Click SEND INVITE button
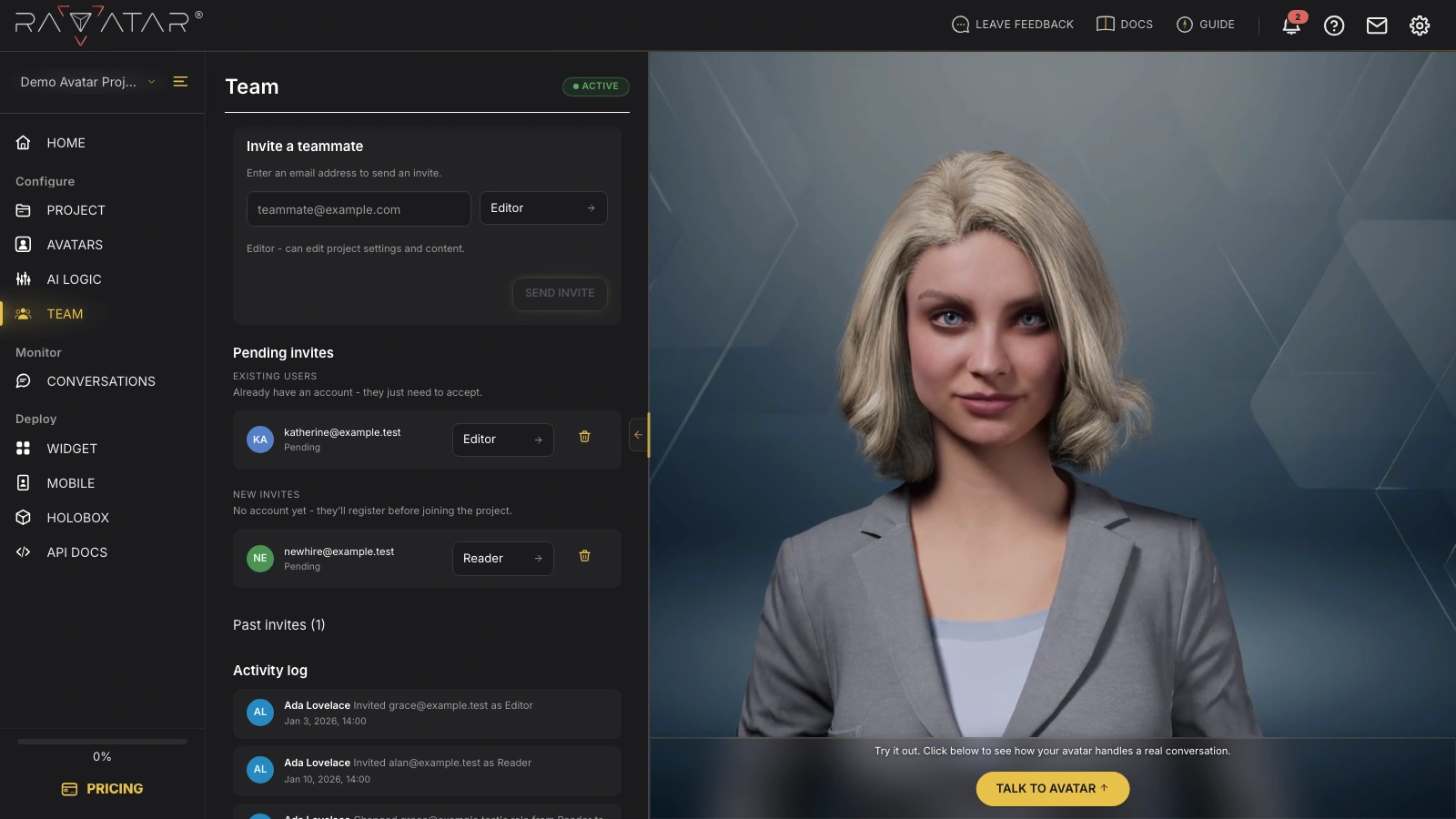Image resolution: width=1456 pixels, height=819 pixels. (560, 293)
